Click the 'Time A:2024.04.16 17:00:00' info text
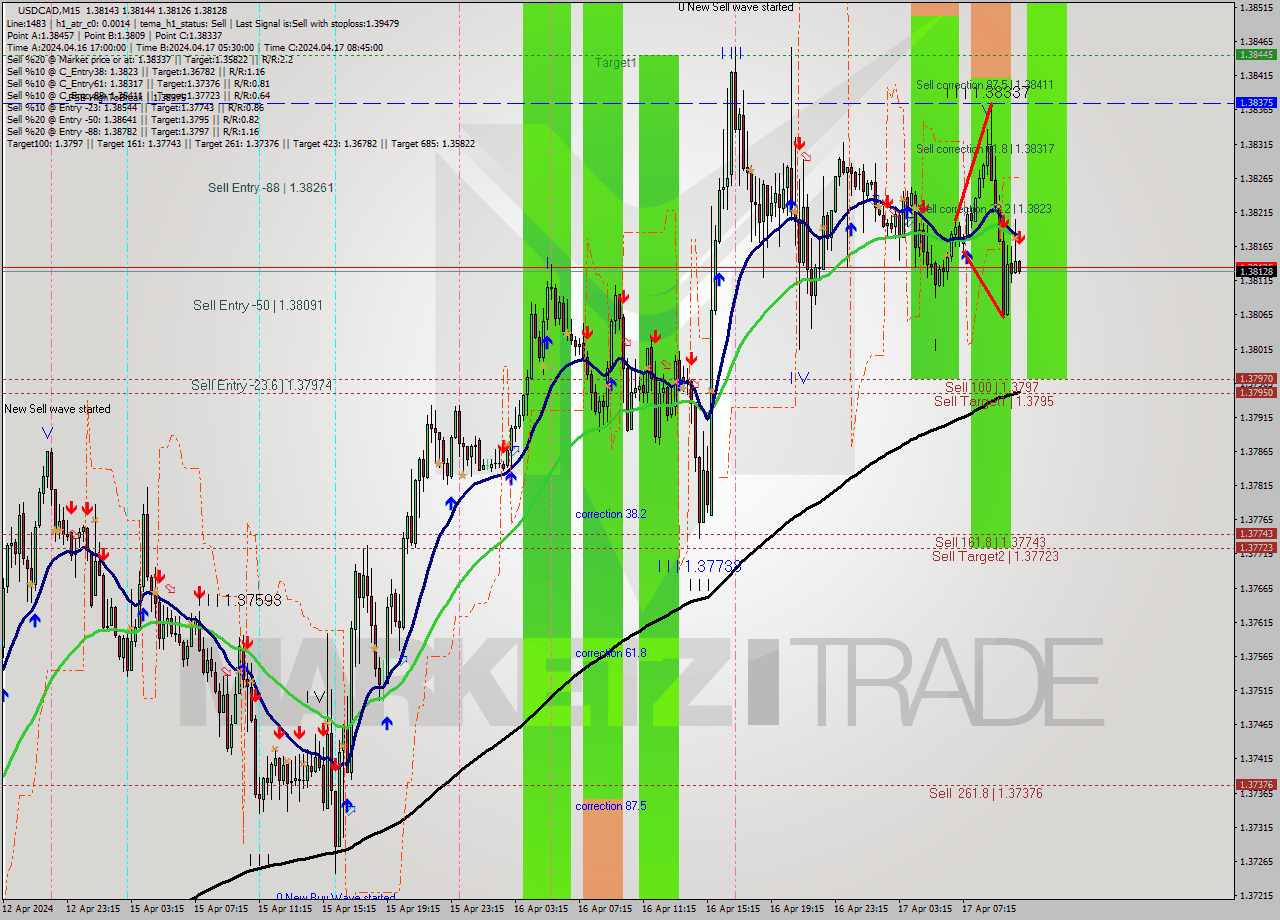1280x920 pixels. (x=66, y=47)
